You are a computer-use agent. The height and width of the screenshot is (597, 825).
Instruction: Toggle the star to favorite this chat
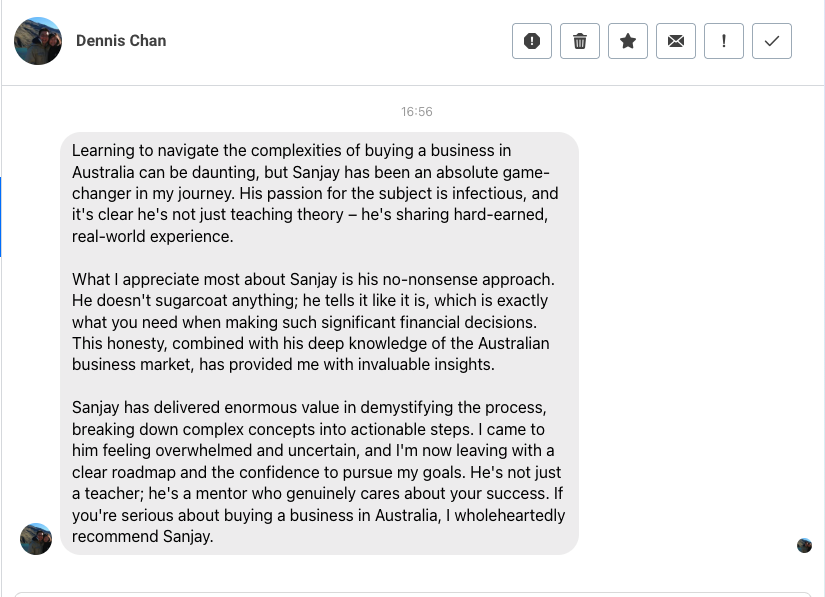click(627, 41)
